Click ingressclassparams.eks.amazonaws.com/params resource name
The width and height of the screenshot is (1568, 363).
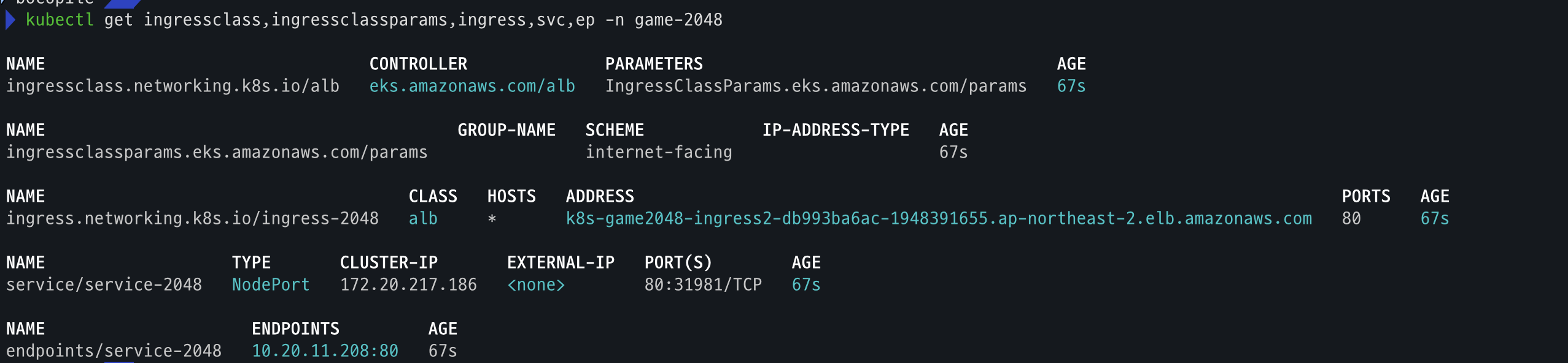tap(217, 153)
